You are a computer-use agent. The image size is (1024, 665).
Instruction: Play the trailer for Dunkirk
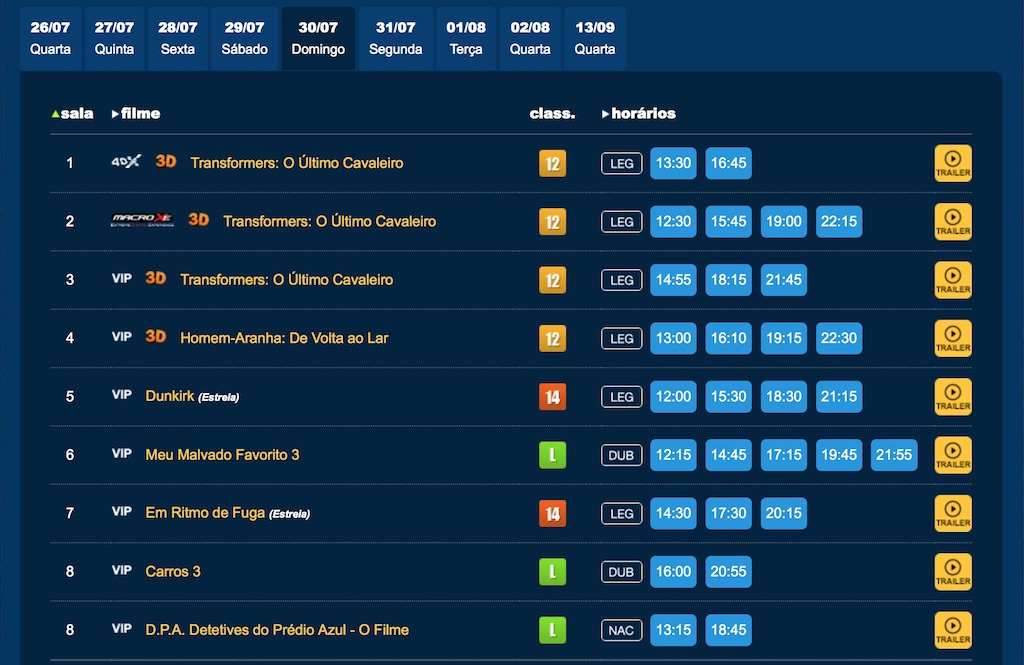pos(952,397)
